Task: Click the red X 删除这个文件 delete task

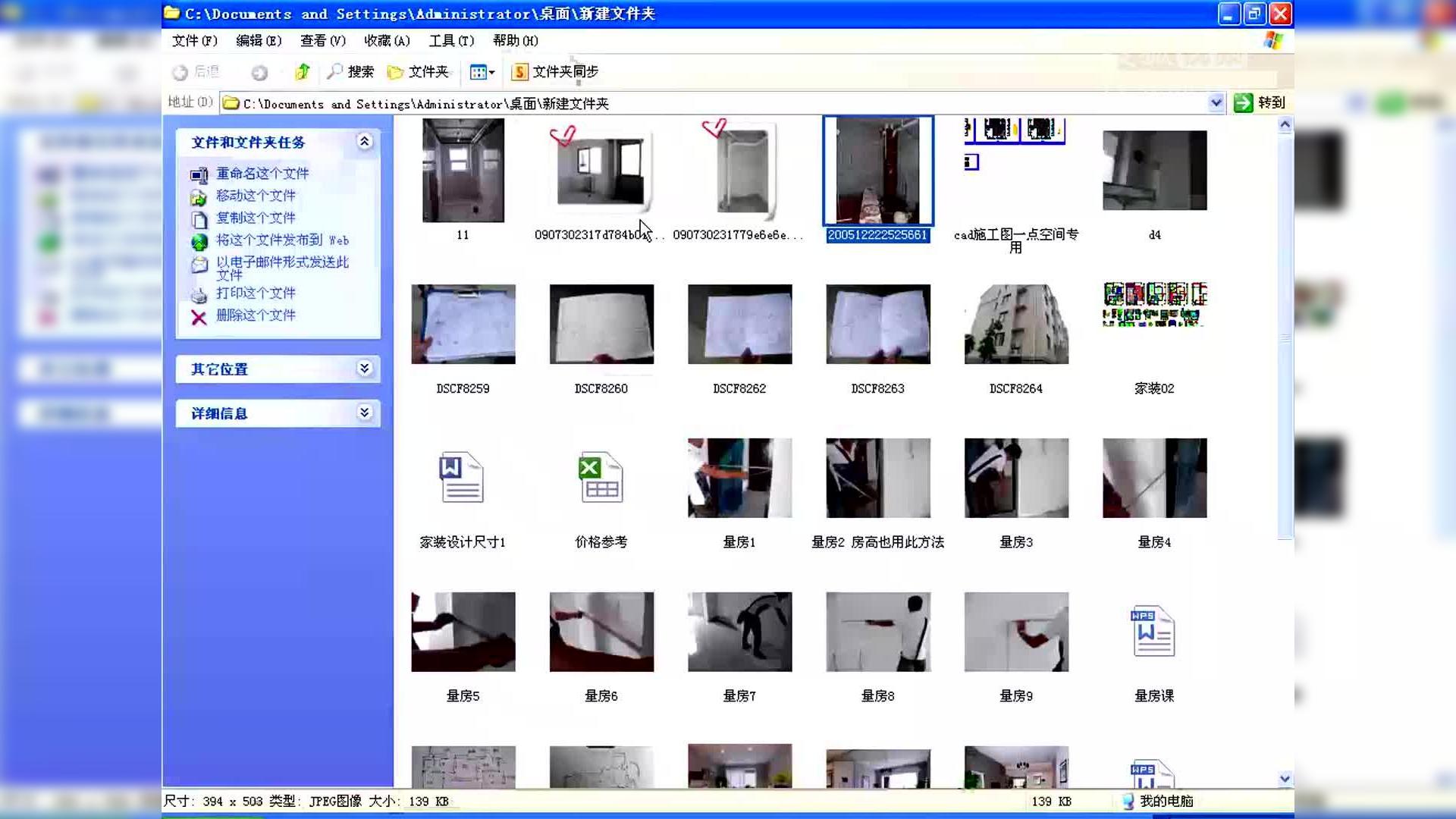Action: click(199, 317)
